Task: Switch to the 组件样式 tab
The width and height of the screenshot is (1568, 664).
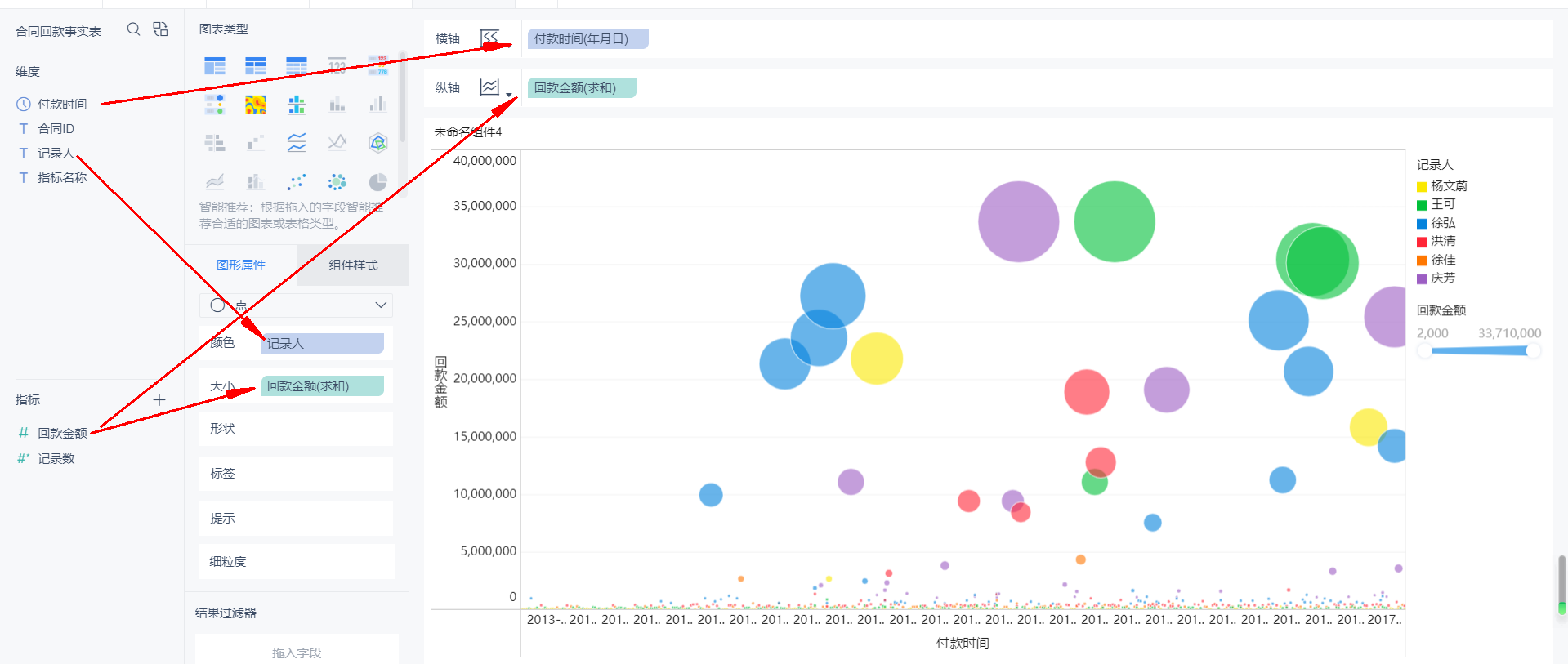Action: click(353, 265)
